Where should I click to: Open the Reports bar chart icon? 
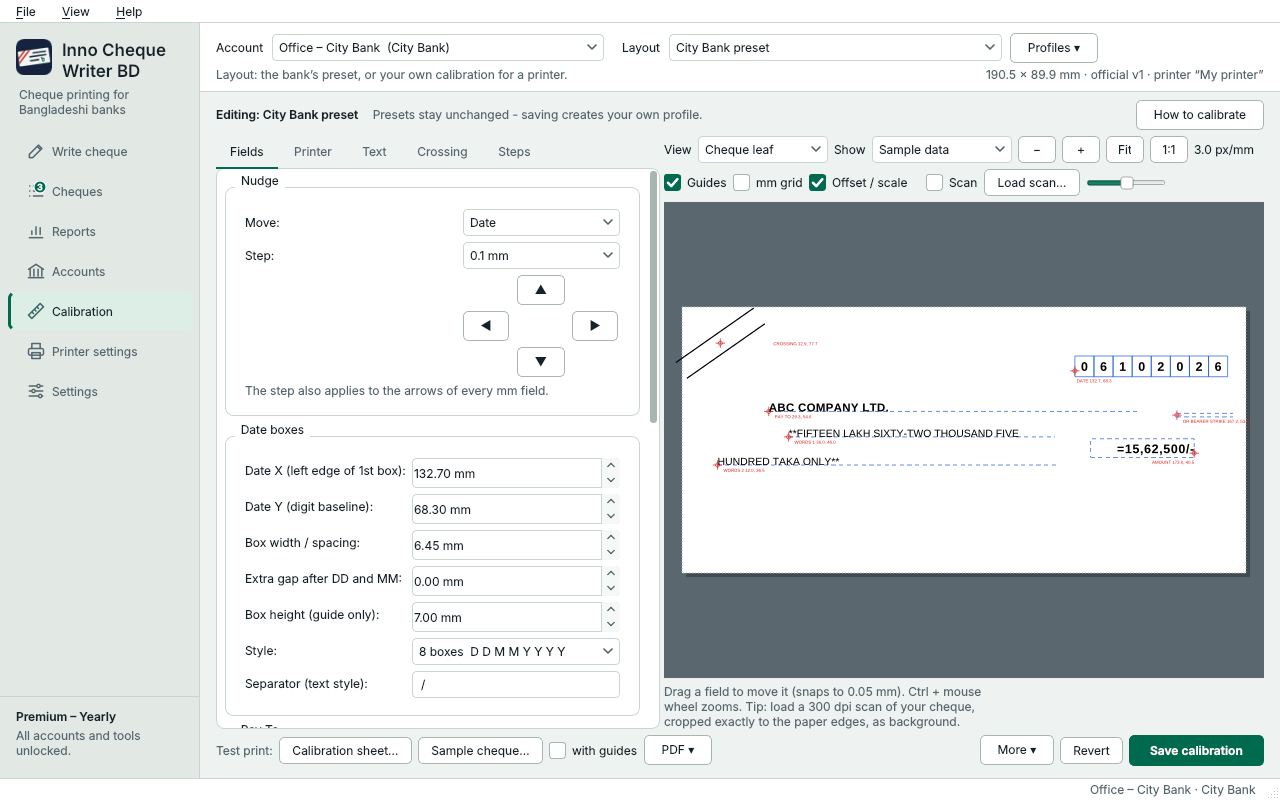click(x=36, y=232)
